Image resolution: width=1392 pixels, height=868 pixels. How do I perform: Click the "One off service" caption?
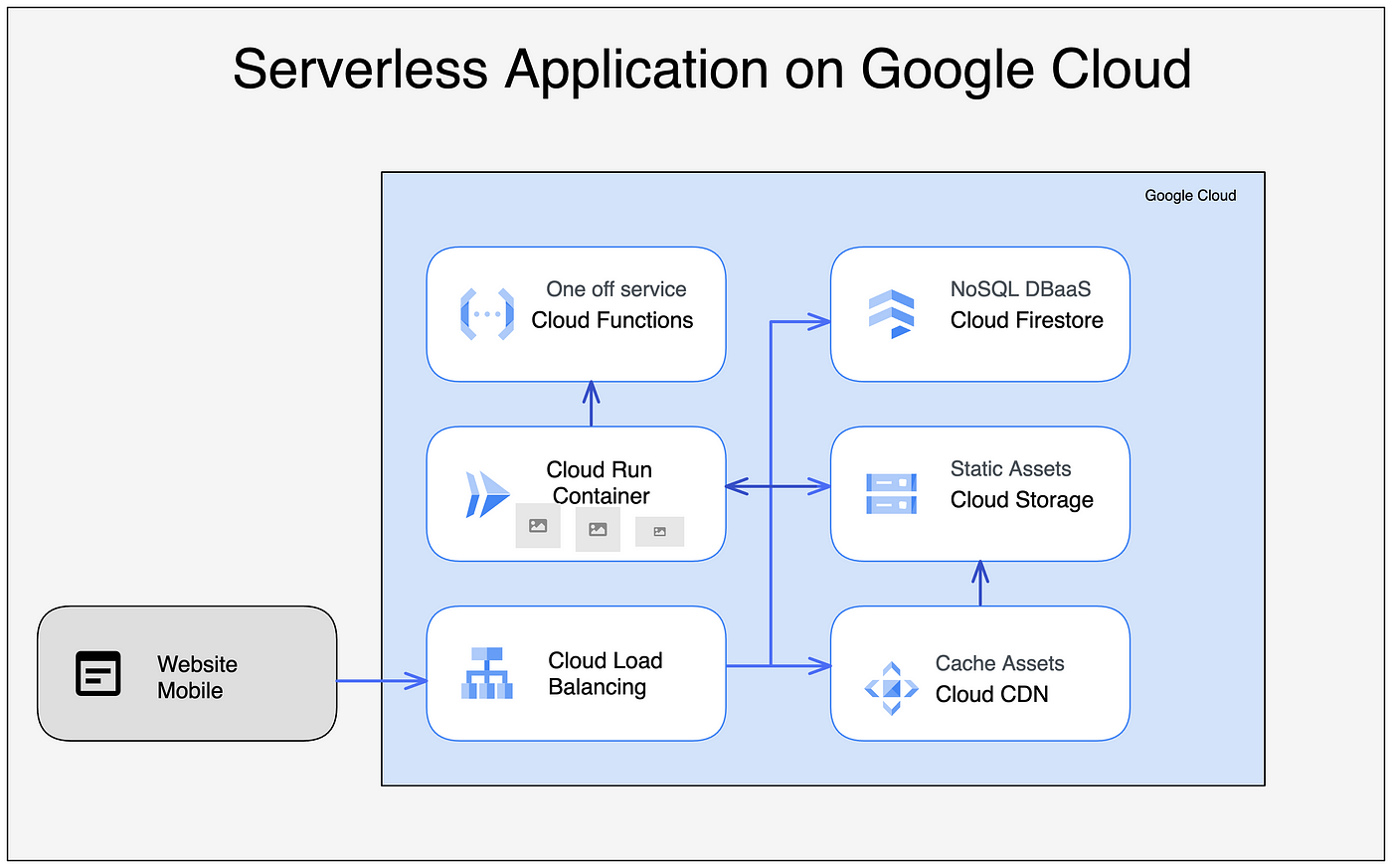coord(616,289)
